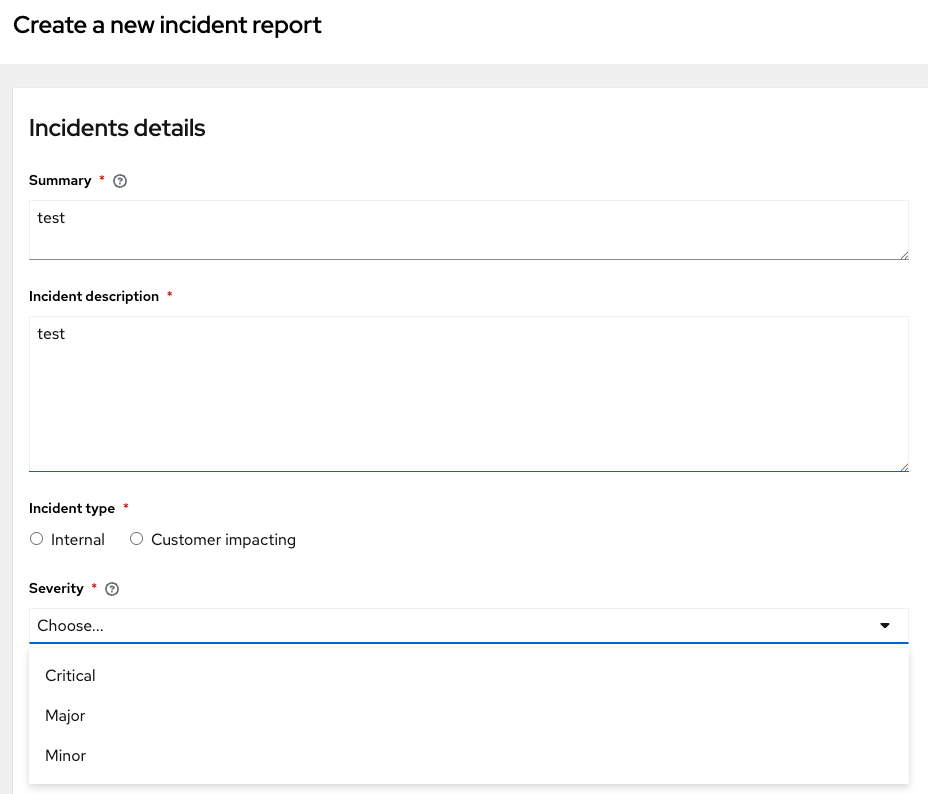Screen dimensions: 928x794
Task: Select the Customer impacting radio button
Action: [137, 539]
